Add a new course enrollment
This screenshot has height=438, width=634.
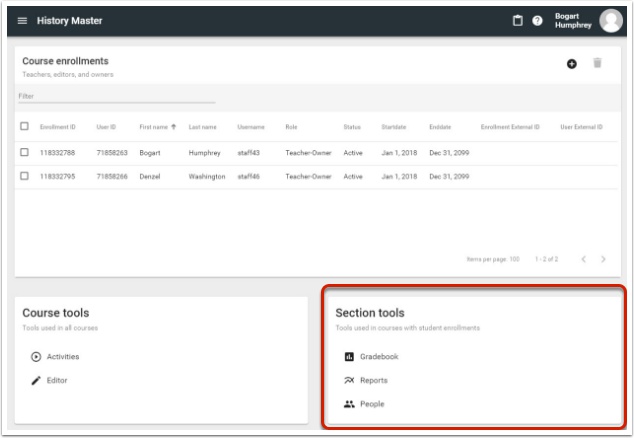(573, 64)
